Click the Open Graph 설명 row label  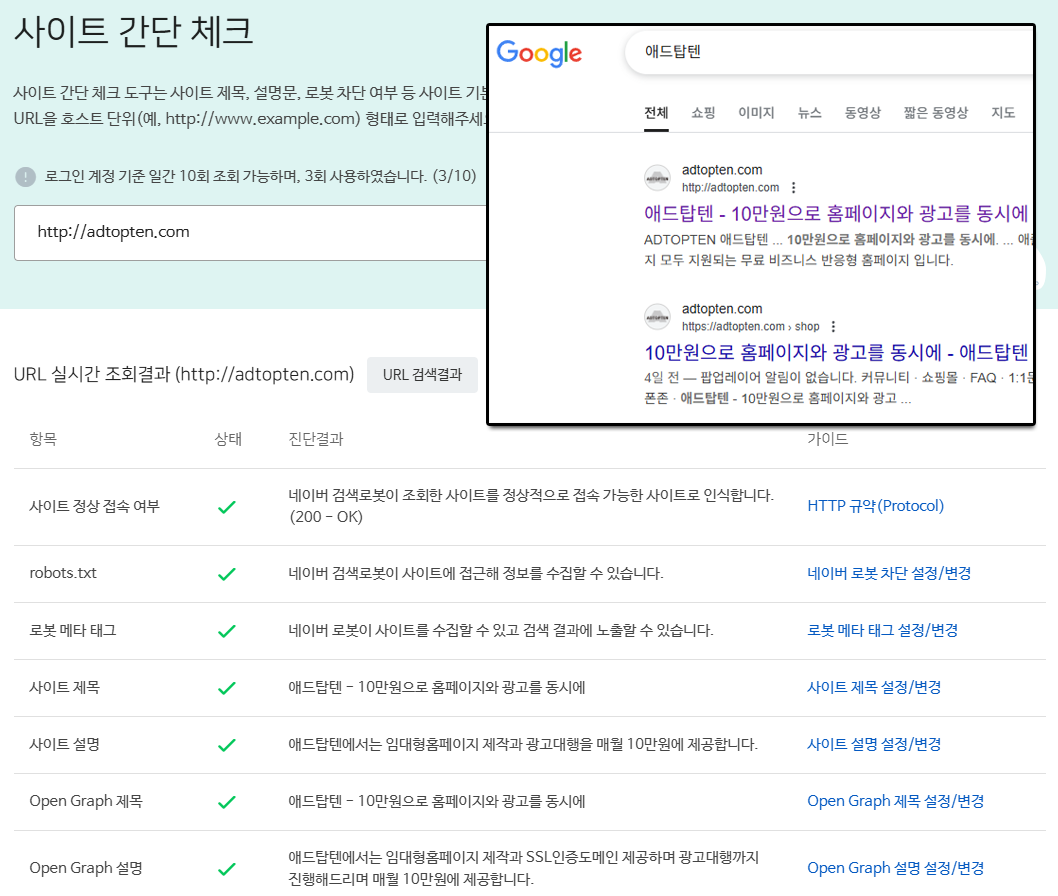click(x=86, y=868)
